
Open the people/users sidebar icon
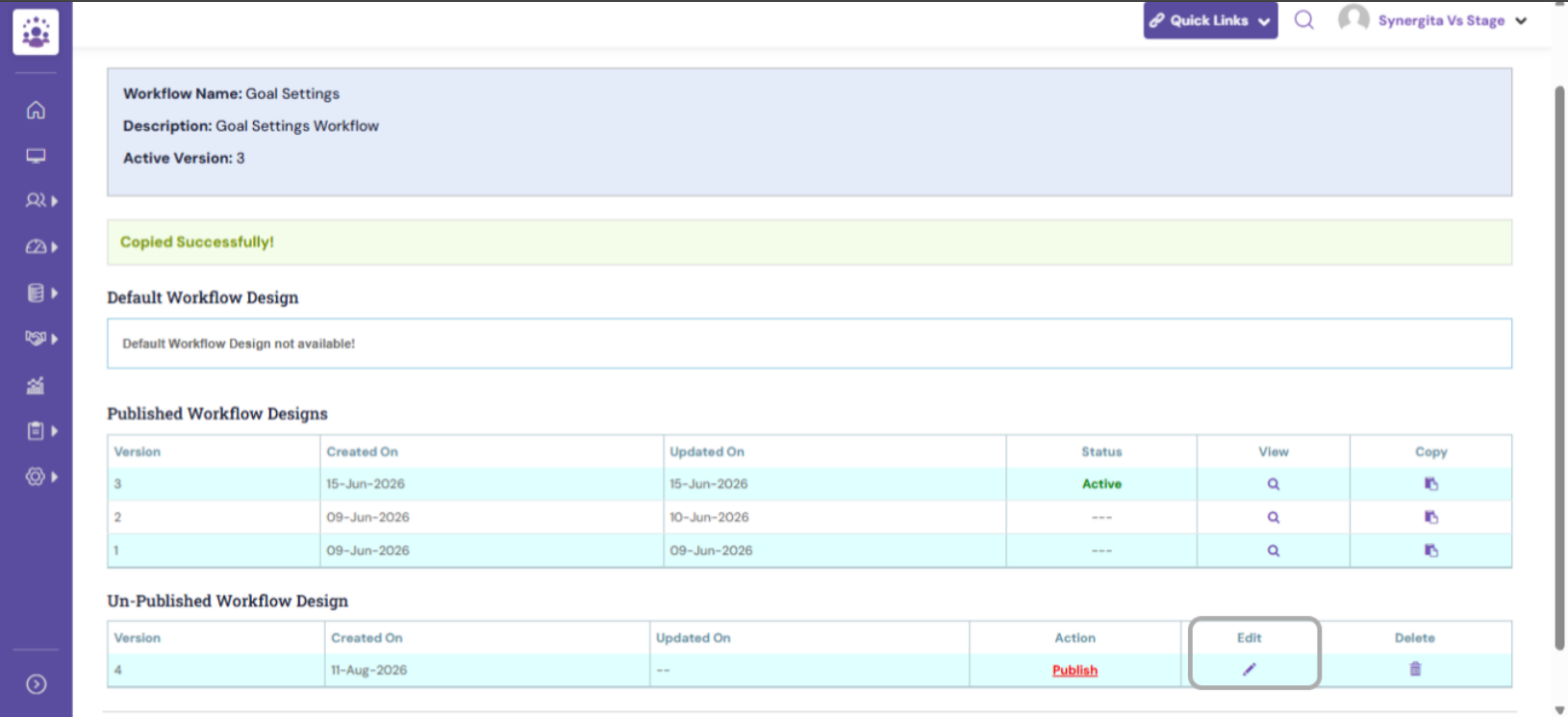click(x=36, y=200)
